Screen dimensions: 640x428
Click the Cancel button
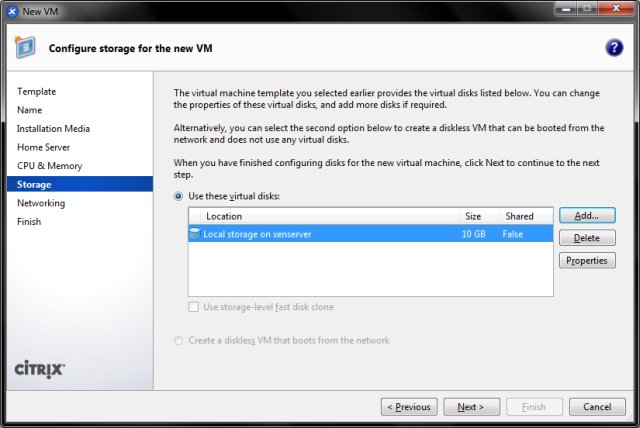[597, 407]
